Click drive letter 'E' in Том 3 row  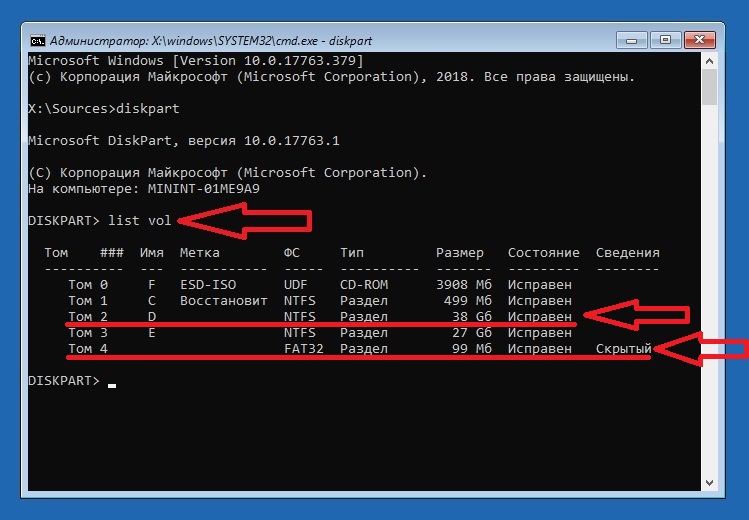[x=151, y=333]
